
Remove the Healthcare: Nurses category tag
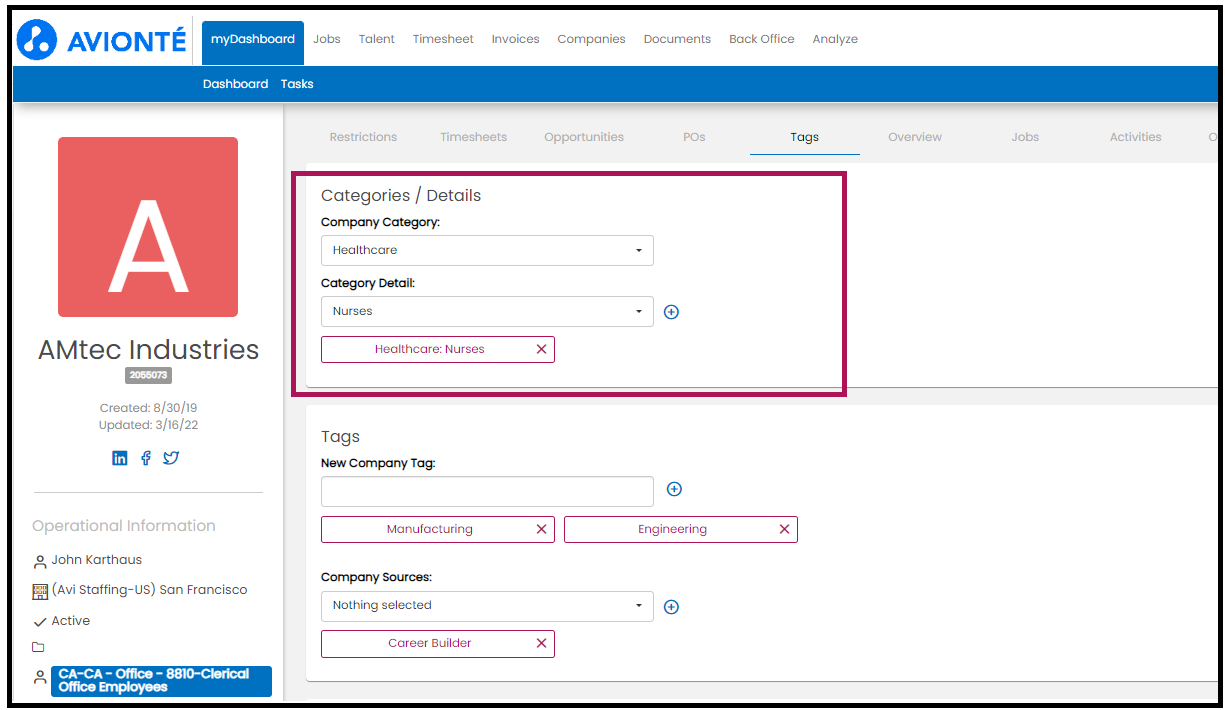tap(541, 349)
